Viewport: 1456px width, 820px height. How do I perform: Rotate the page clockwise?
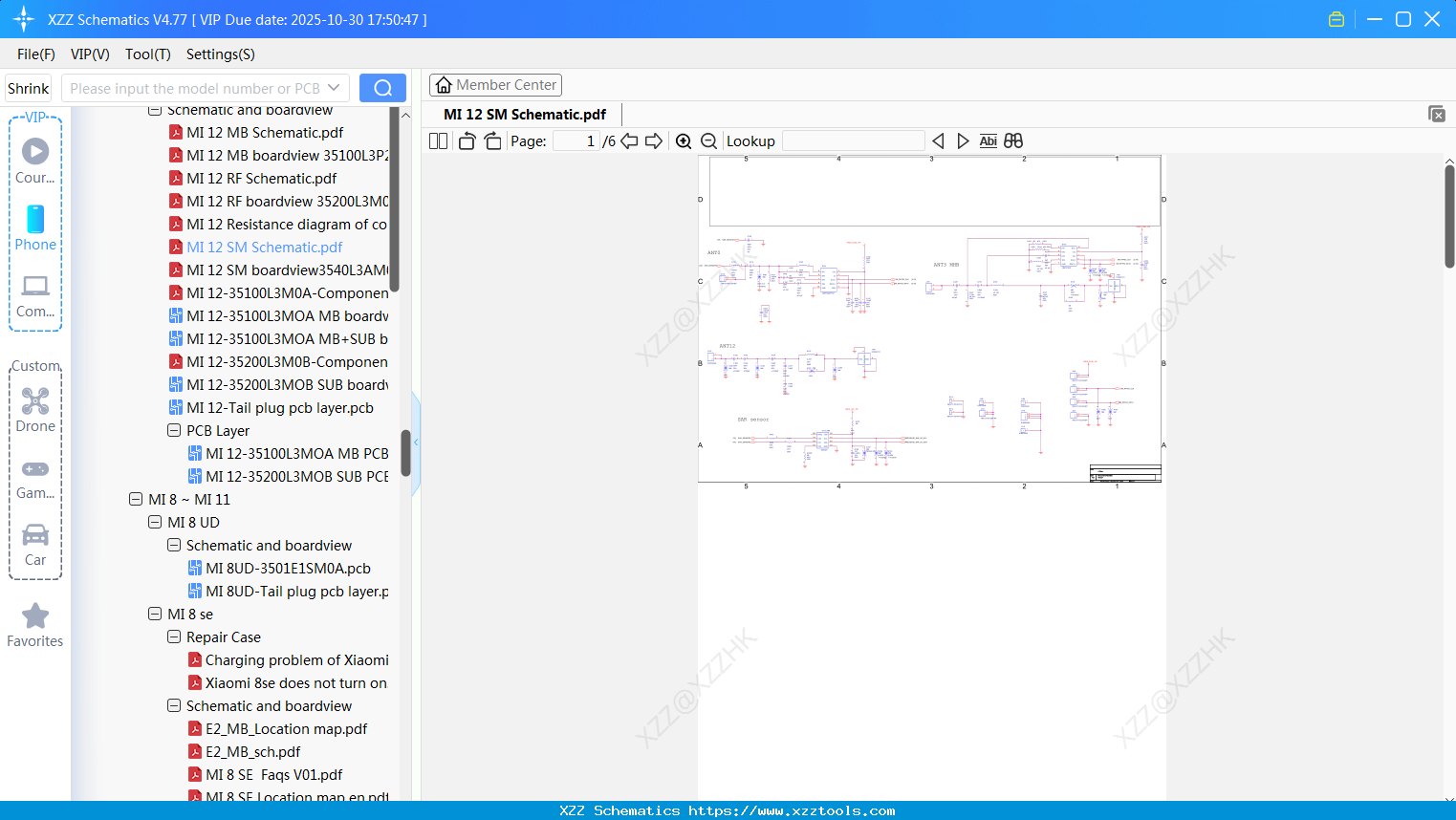492,140
